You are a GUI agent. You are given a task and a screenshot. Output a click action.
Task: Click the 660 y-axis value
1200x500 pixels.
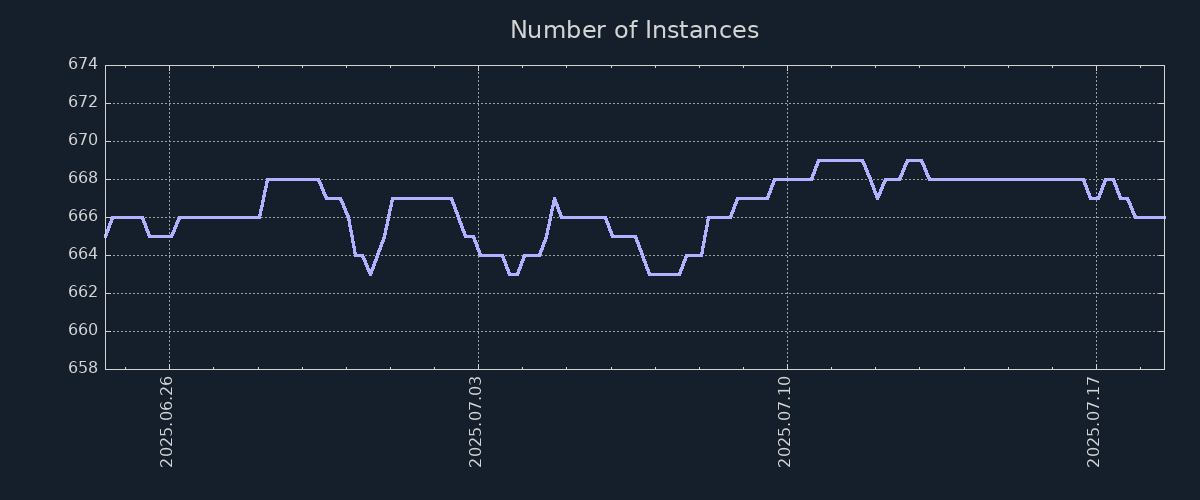click(x=83, y=330)
